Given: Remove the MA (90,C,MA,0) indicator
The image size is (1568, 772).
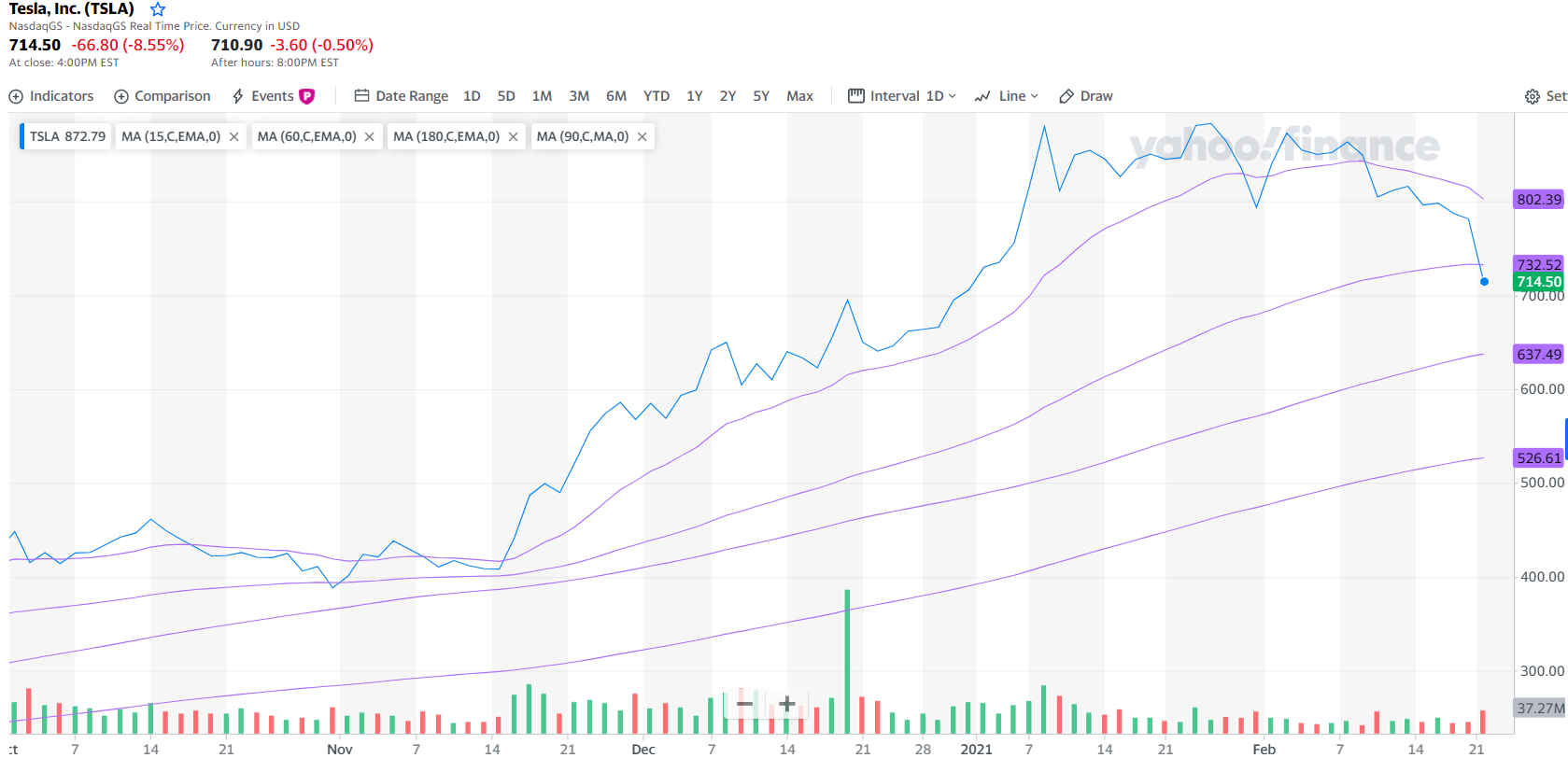Looking at the screenshot, I should [642, 137].
